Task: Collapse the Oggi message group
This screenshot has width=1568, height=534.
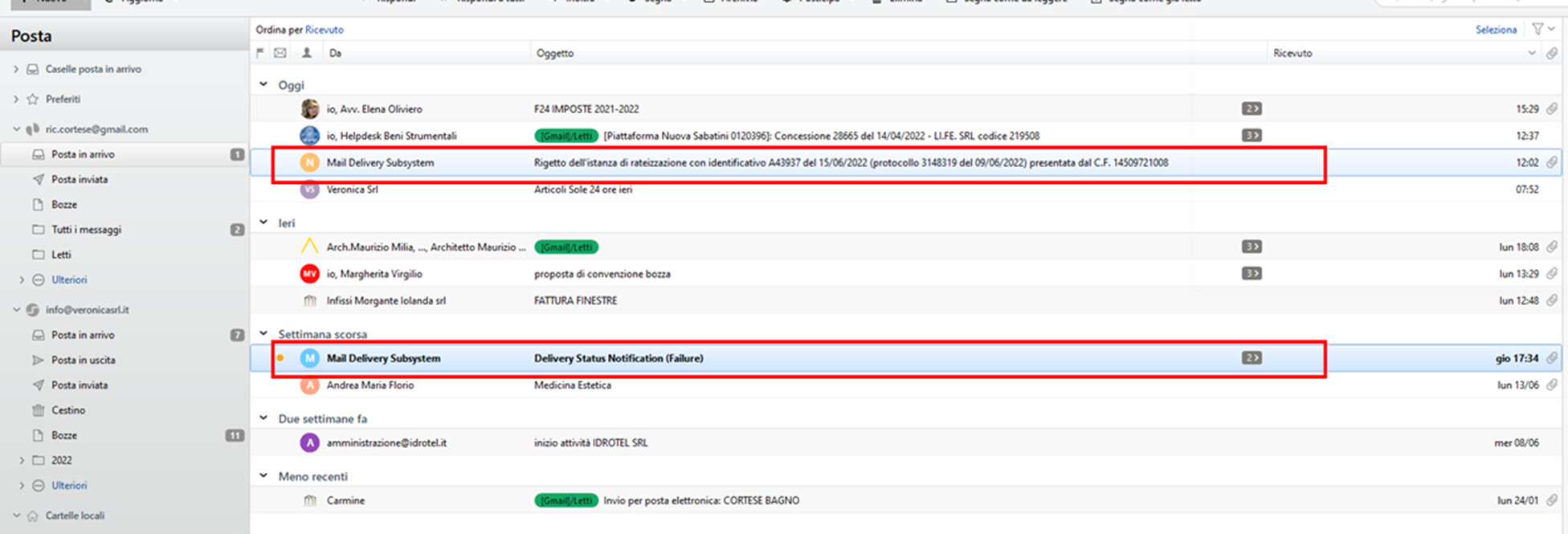Action: [x=263, y=84]
